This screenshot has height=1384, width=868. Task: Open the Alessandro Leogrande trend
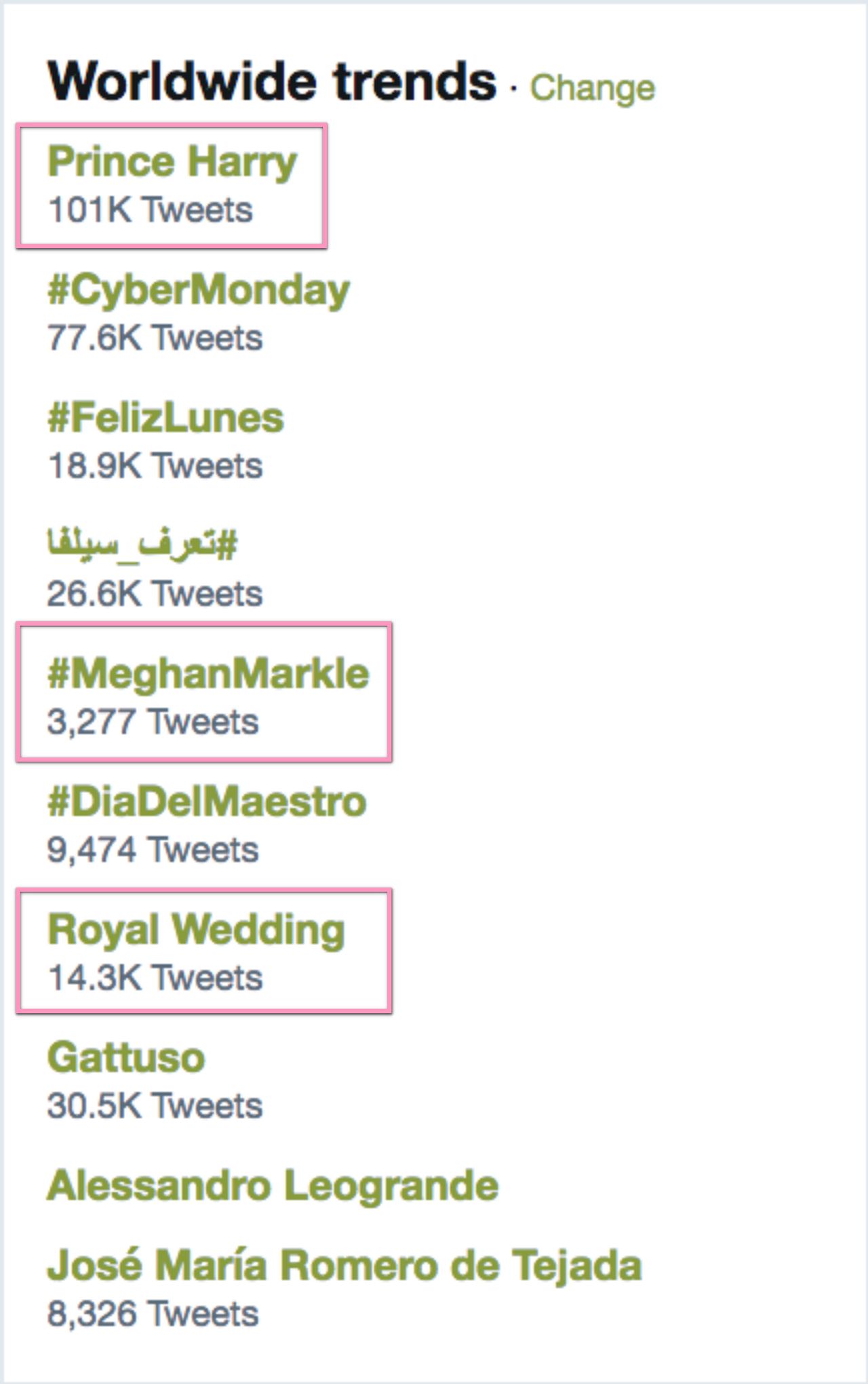click(x=273, y=1186)
